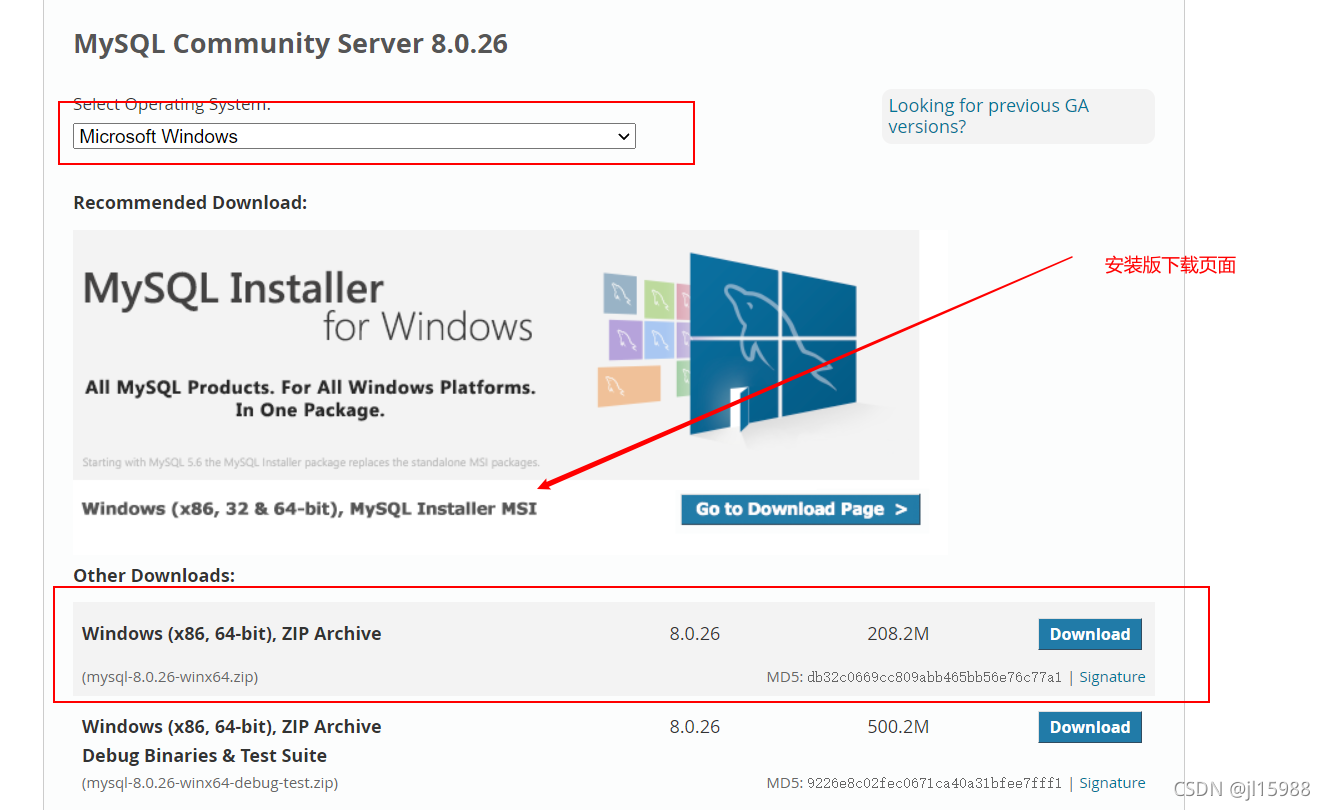Click the 500.2M file size

point(898,727)
